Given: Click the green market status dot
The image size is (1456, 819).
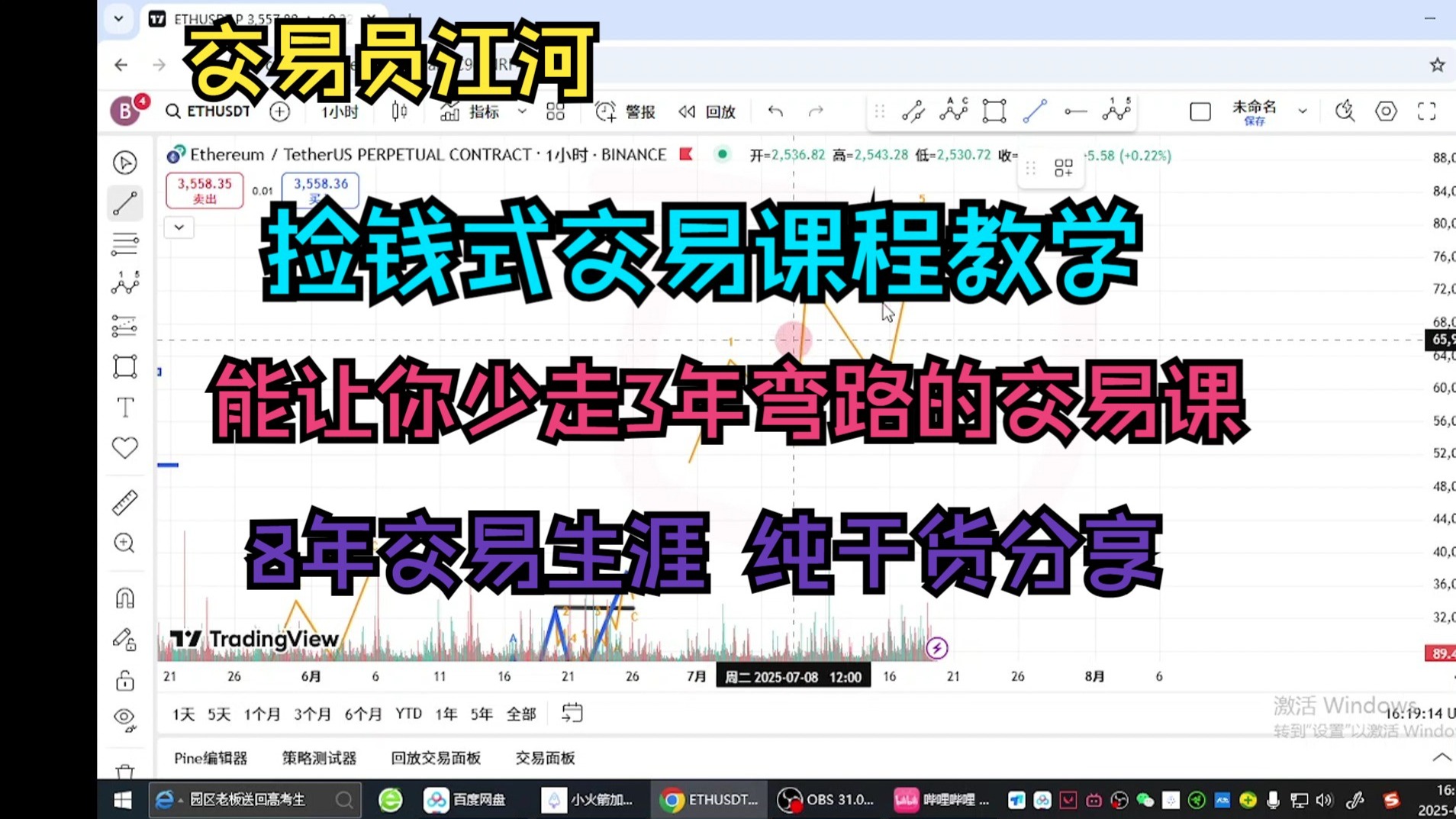Looking at the screenshot, I should coord(722,154).
